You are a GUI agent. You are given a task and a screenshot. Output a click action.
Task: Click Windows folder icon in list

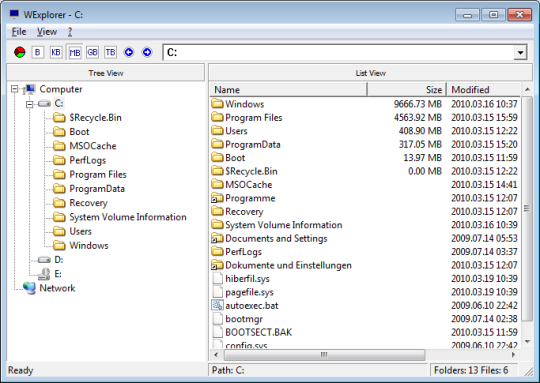click(217, 103)
